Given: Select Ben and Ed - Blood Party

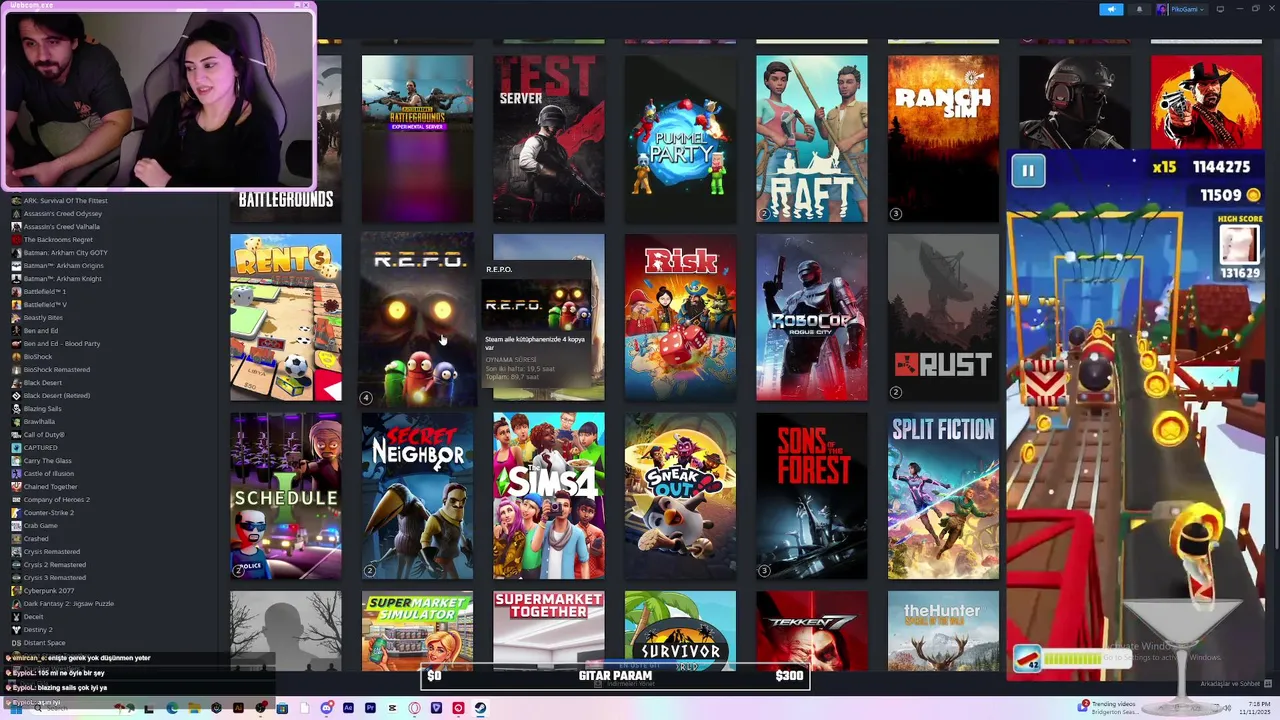Looking at the screenshot, I should point(60,344).
